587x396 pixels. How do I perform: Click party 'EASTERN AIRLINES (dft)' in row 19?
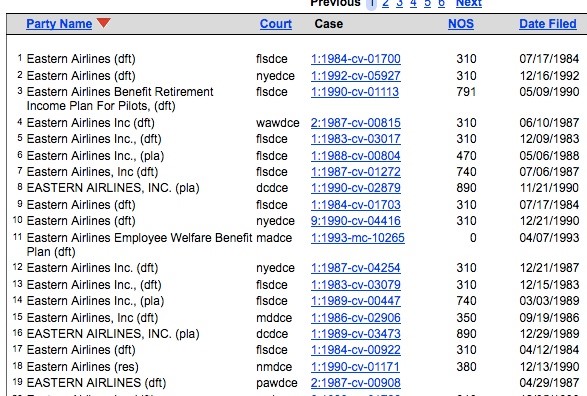click(x=96, y=383)
